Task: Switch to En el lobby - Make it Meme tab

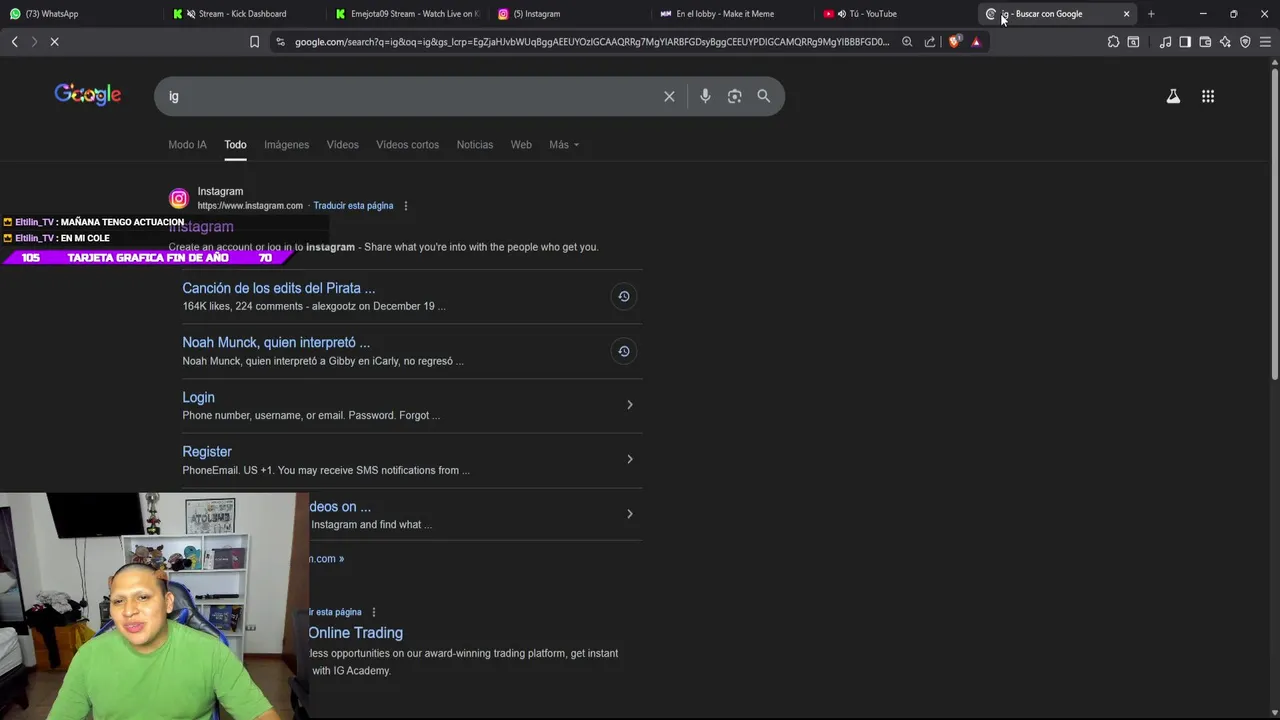Action: click(x=732, y=14)
